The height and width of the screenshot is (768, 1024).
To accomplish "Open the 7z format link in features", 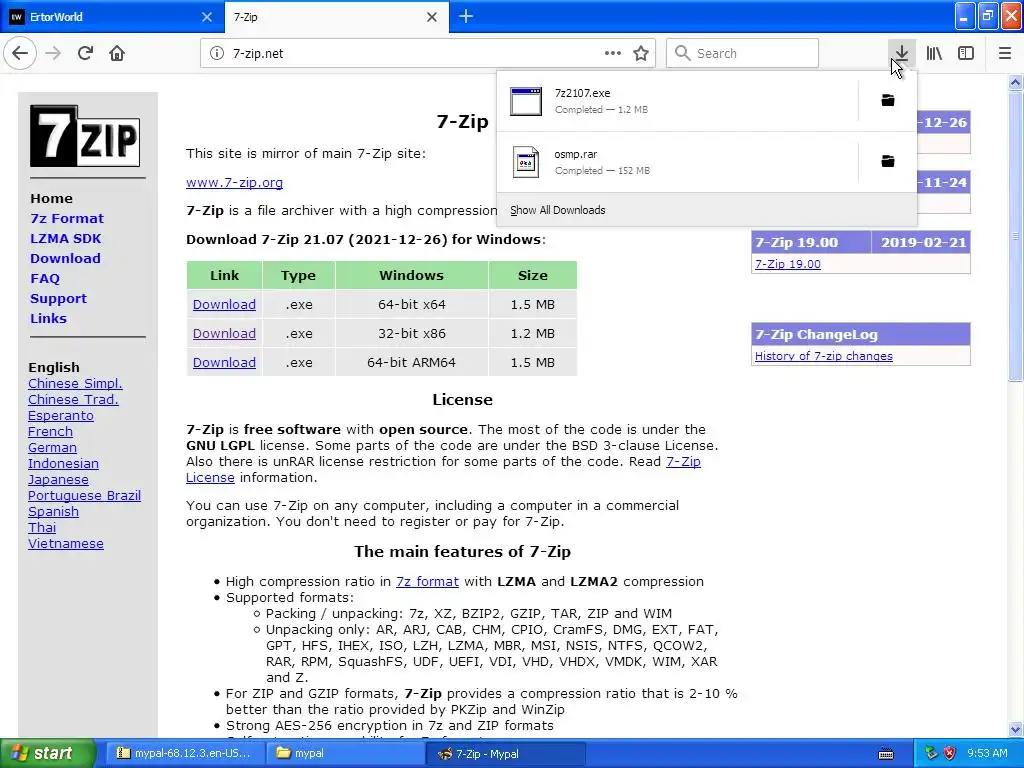I will [x=427, y=581].
